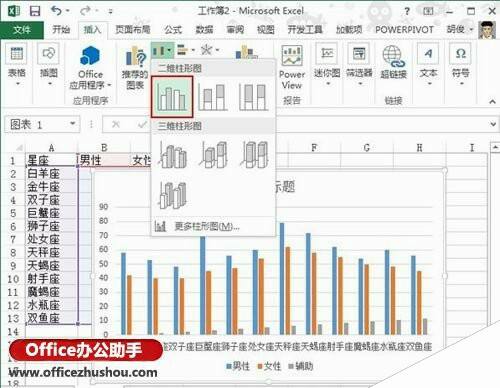The image size is (500, 388).
Task: Click the Power View report icon
Action: (x=292, y=68)
